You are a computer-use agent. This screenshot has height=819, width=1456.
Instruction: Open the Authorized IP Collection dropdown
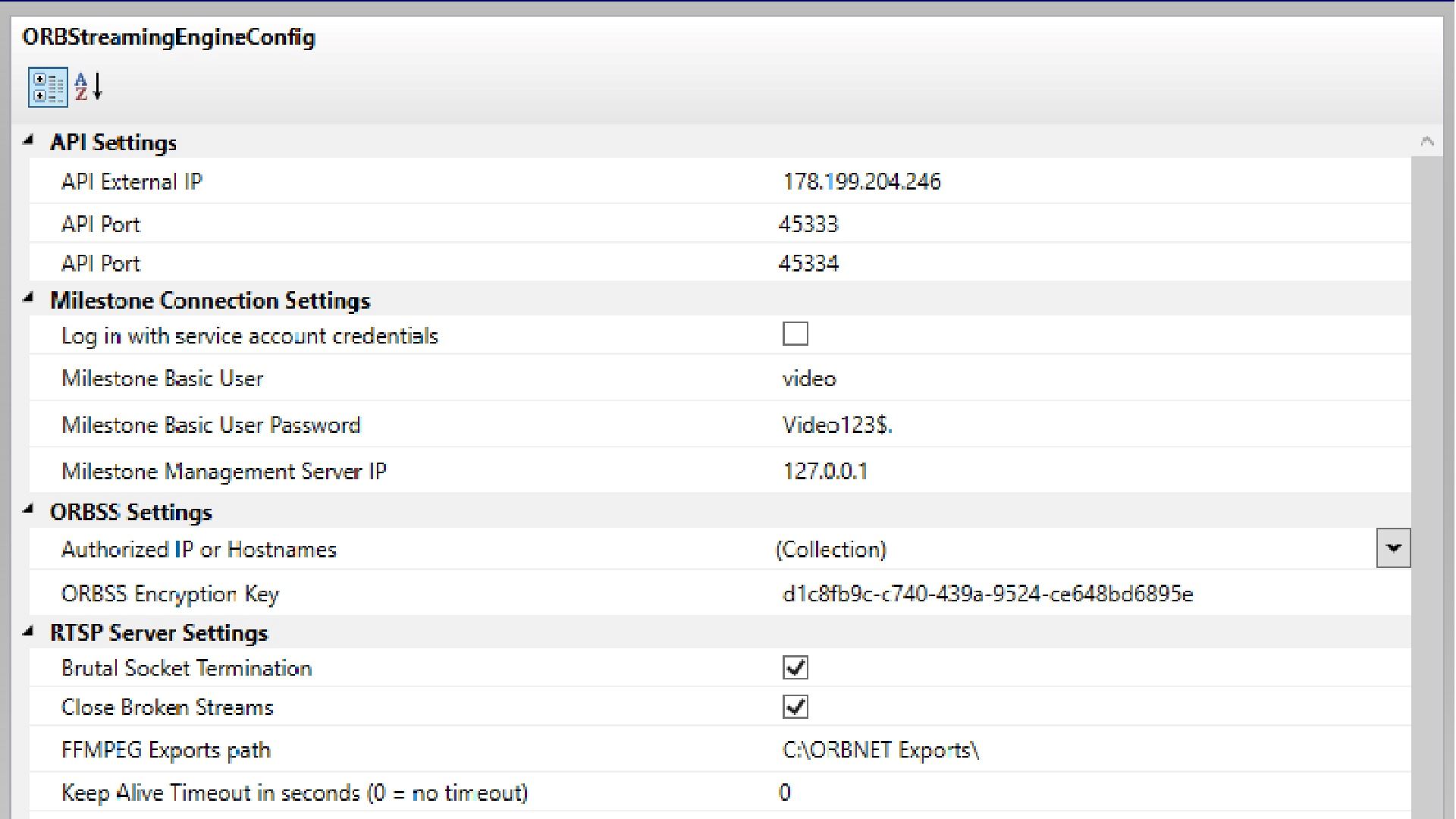pos(1393,548)
